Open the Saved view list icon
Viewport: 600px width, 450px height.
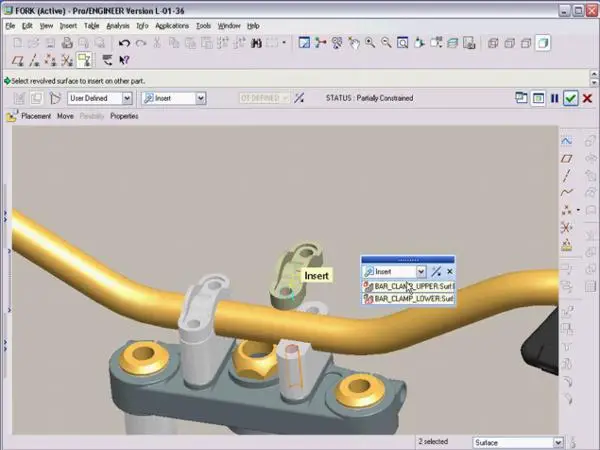click(436, 42)
